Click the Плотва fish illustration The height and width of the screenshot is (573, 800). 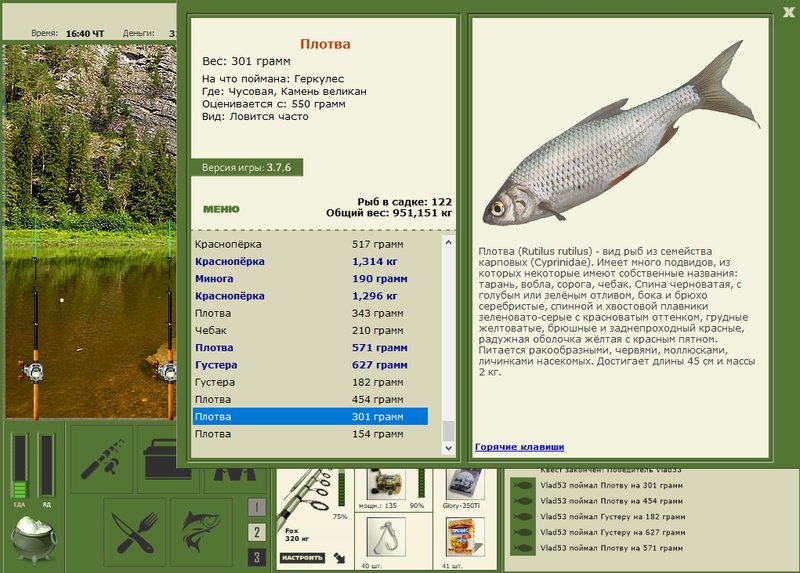click(621, 134)
